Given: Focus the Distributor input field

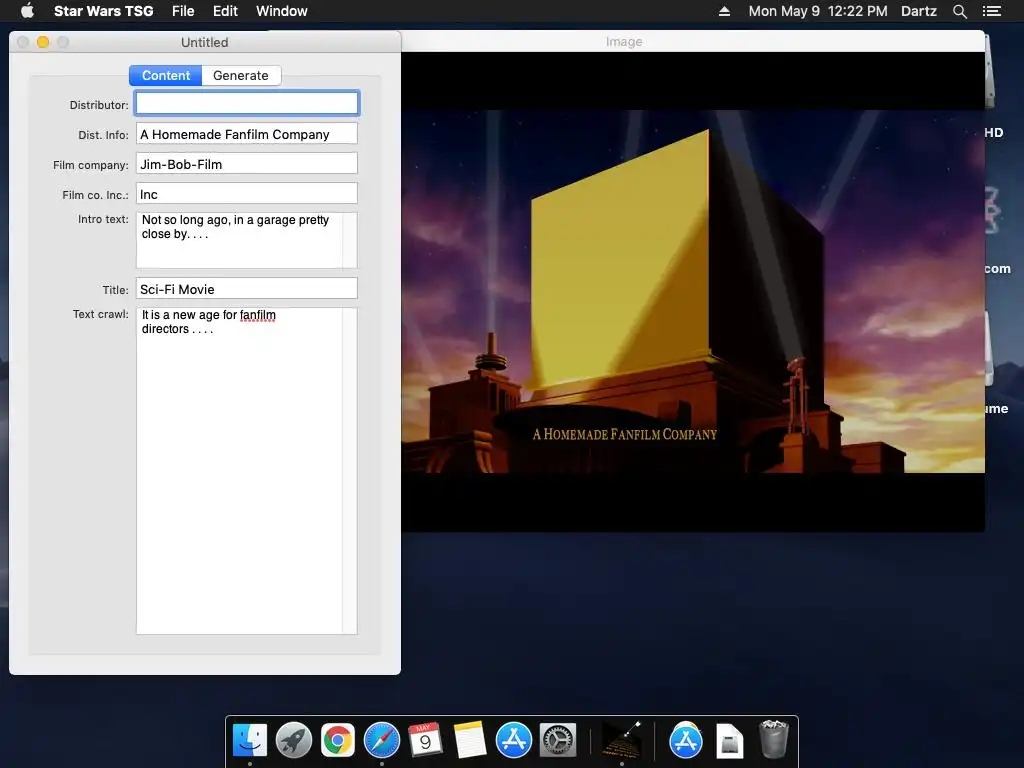Looking at the screenshot, I should (x=247, y=103).
